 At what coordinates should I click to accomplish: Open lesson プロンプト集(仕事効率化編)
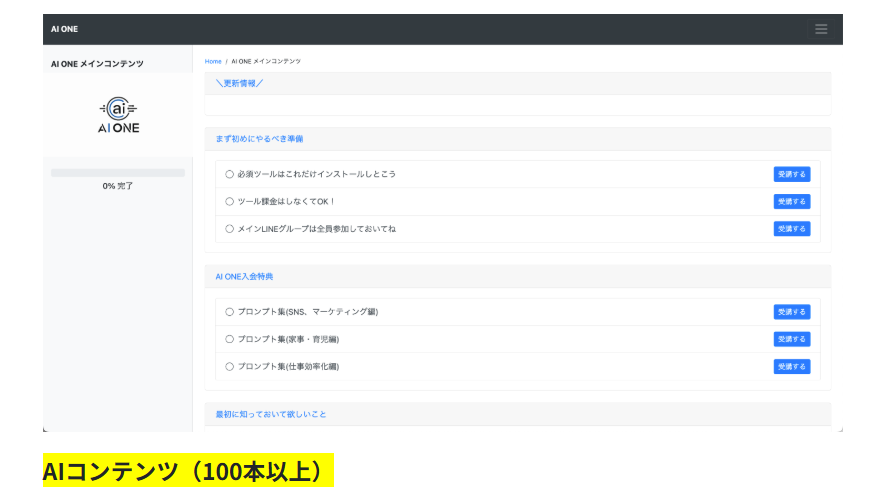(288, 366)
